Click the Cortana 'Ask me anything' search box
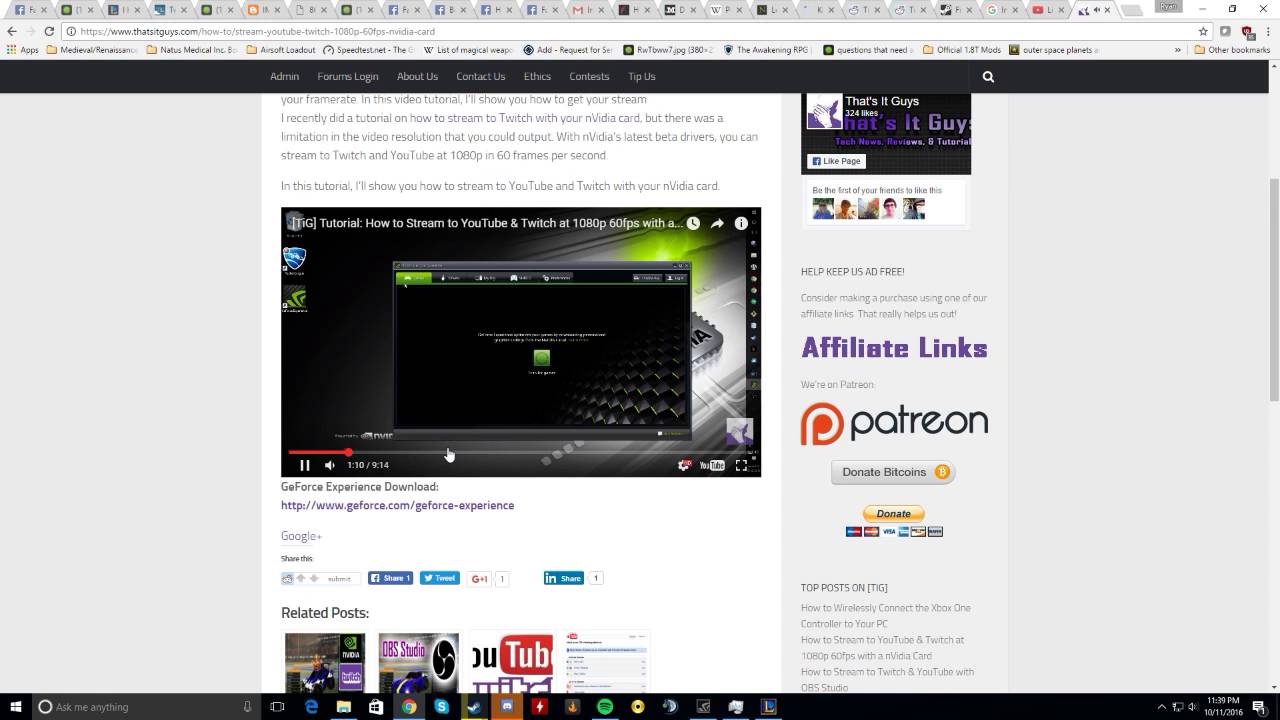 145,707
